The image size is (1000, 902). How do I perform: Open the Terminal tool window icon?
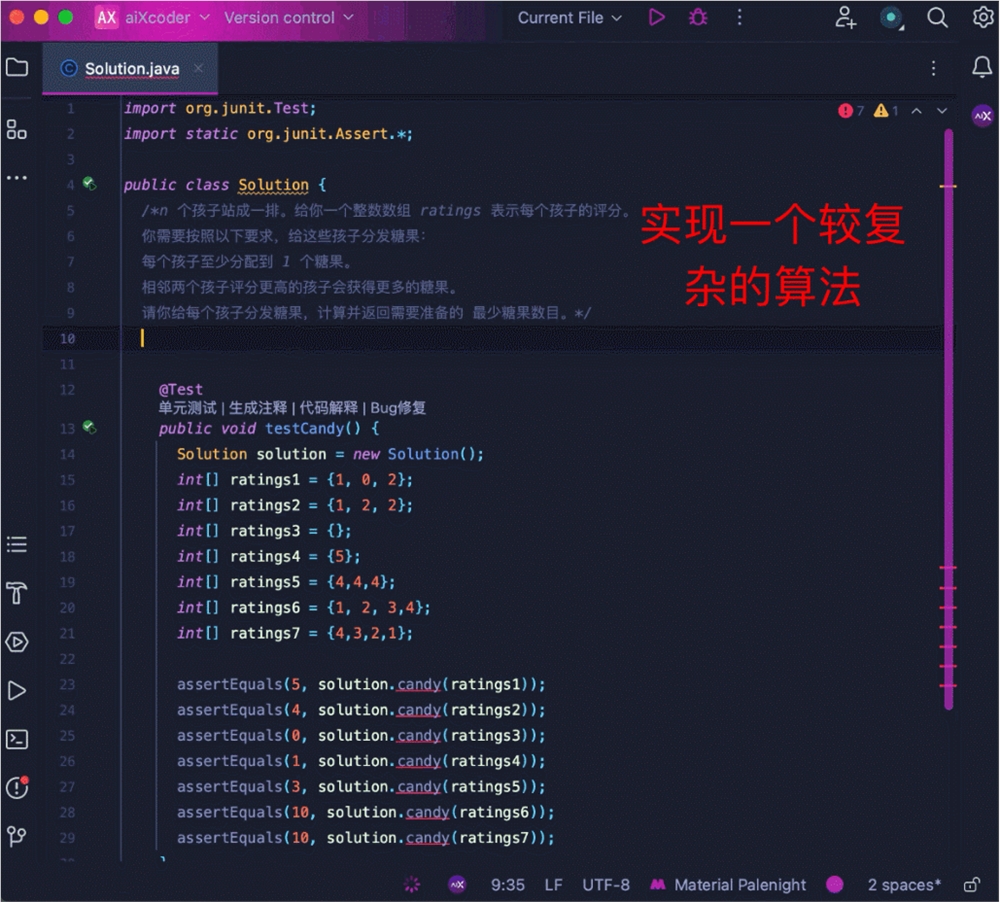coord(17,739)
